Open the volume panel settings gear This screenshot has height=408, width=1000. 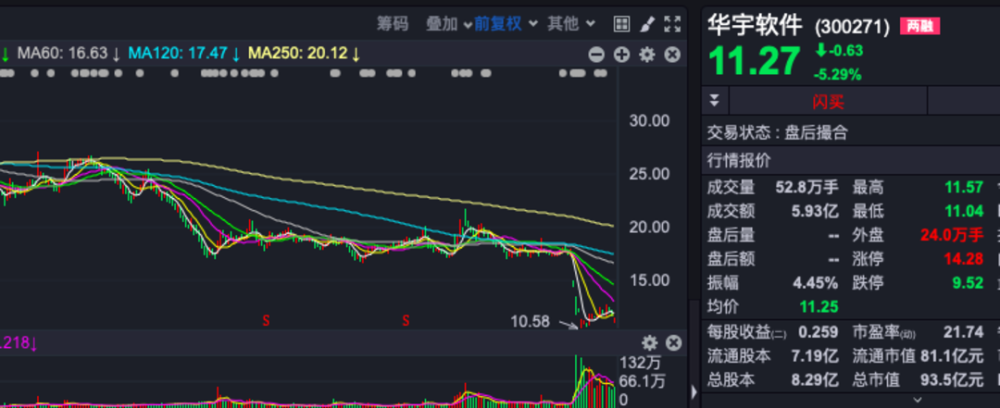(649, 344)
